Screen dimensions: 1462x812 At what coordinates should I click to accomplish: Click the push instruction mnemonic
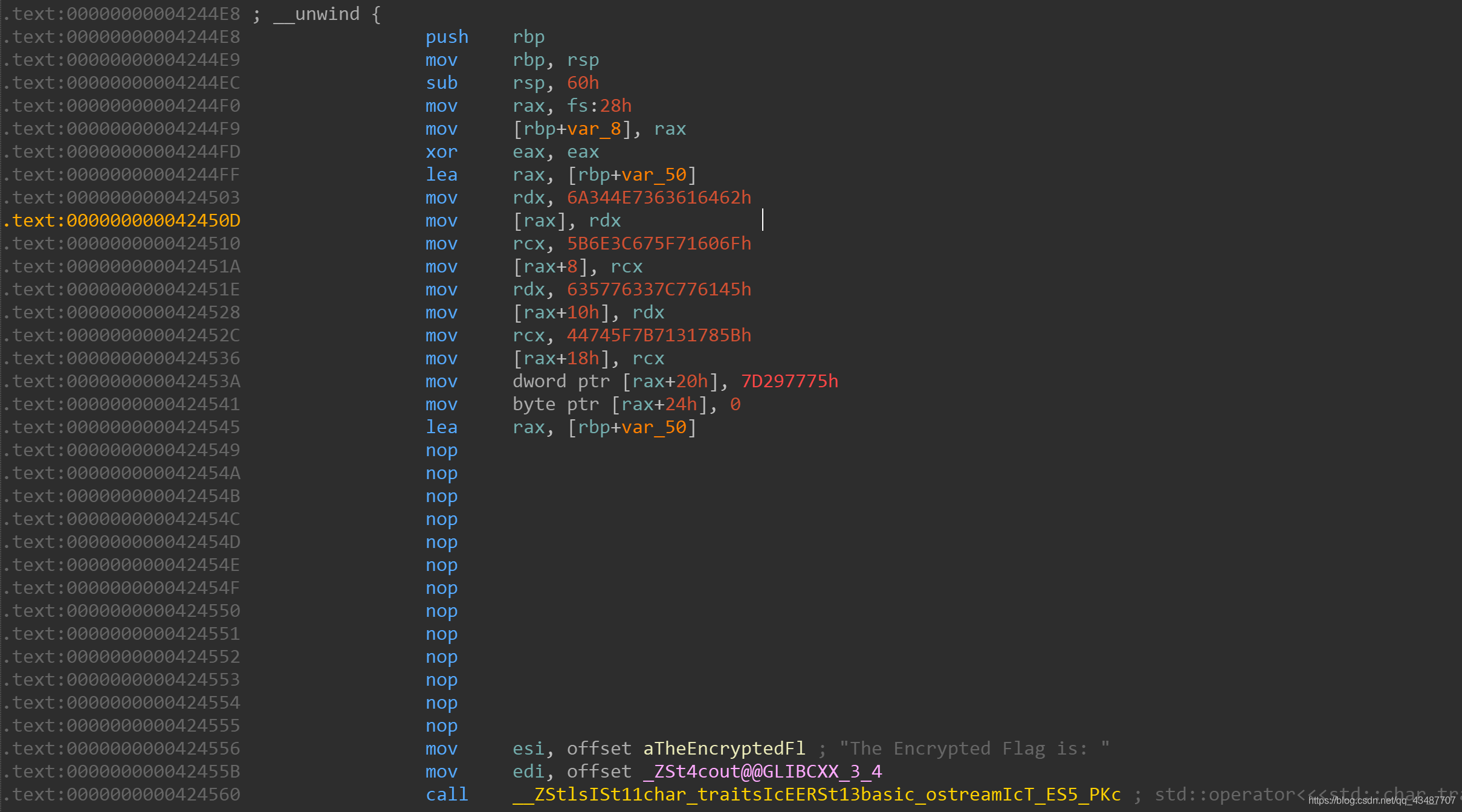(x=447, y=37)
